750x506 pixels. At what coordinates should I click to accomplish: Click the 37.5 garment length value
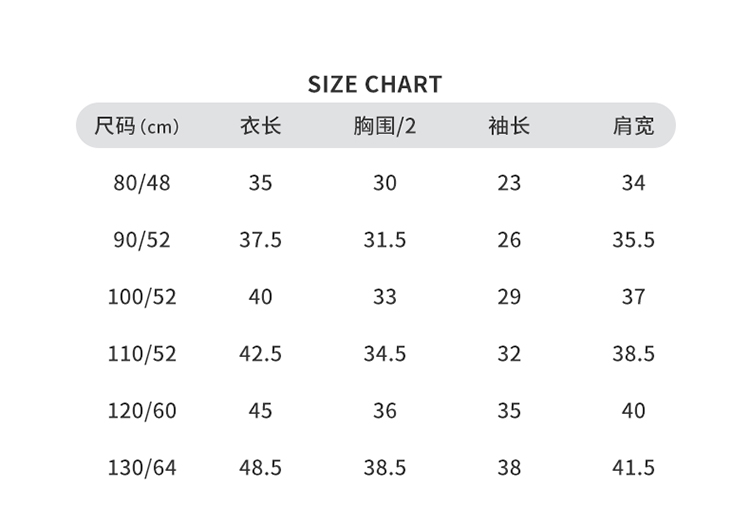(x=260, y=240)
